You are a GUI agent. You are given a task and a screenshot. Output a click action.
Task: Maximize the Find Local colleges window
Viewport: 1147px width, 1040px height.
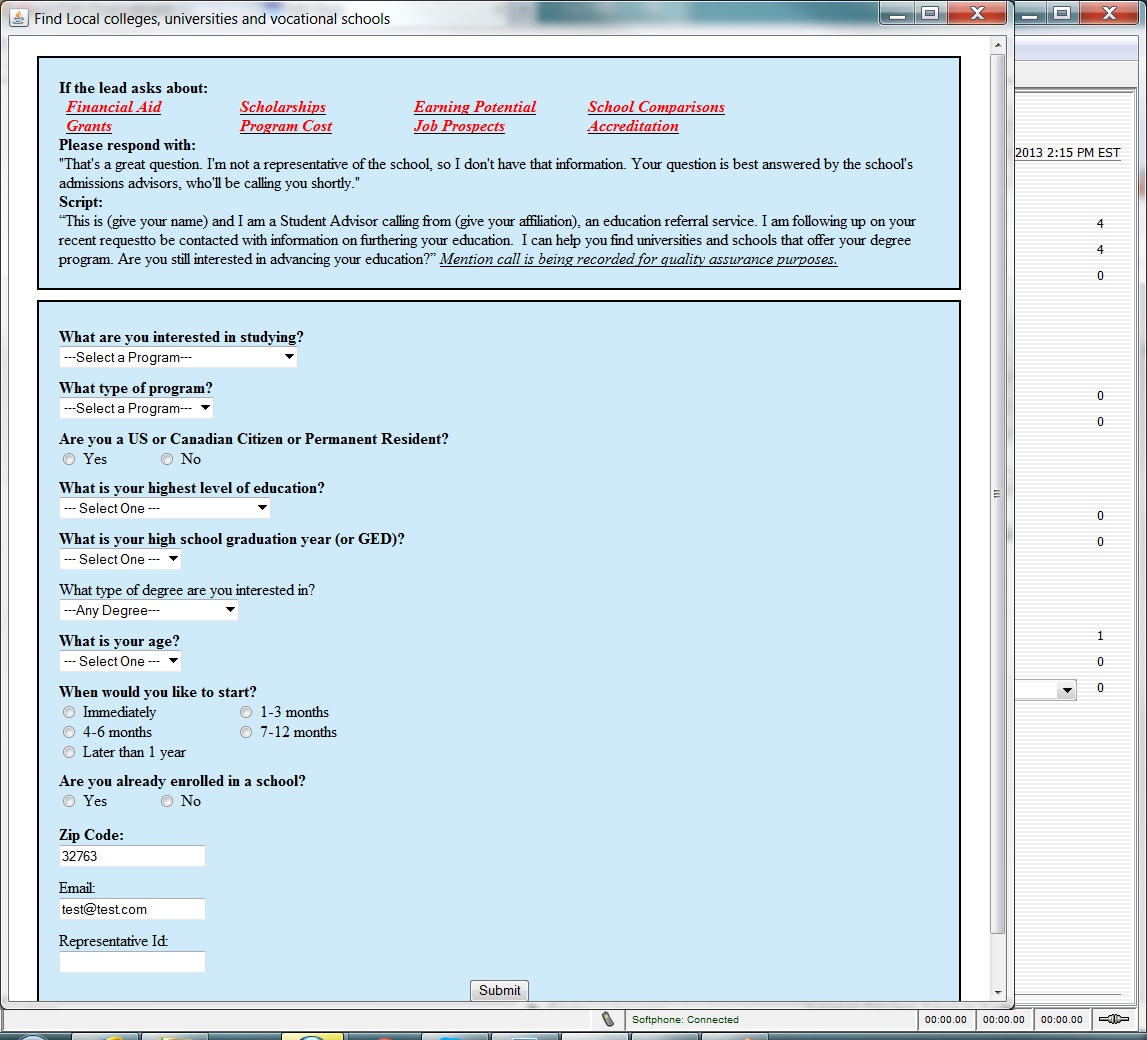pos(930,14)
